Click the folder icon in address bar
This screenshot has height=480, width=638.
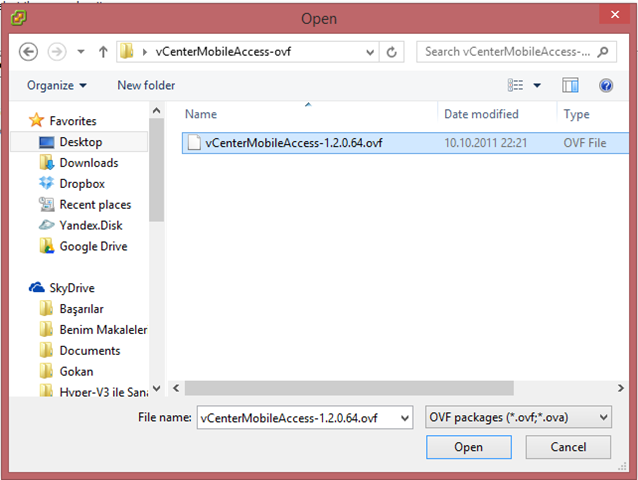click(x=127, y=52)
